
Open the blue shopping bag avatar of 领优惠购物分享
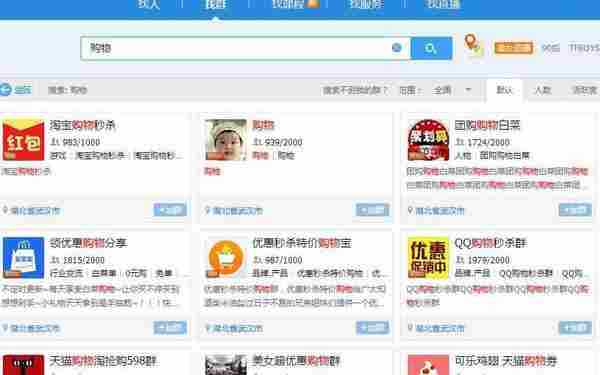(x=23, y=258)
